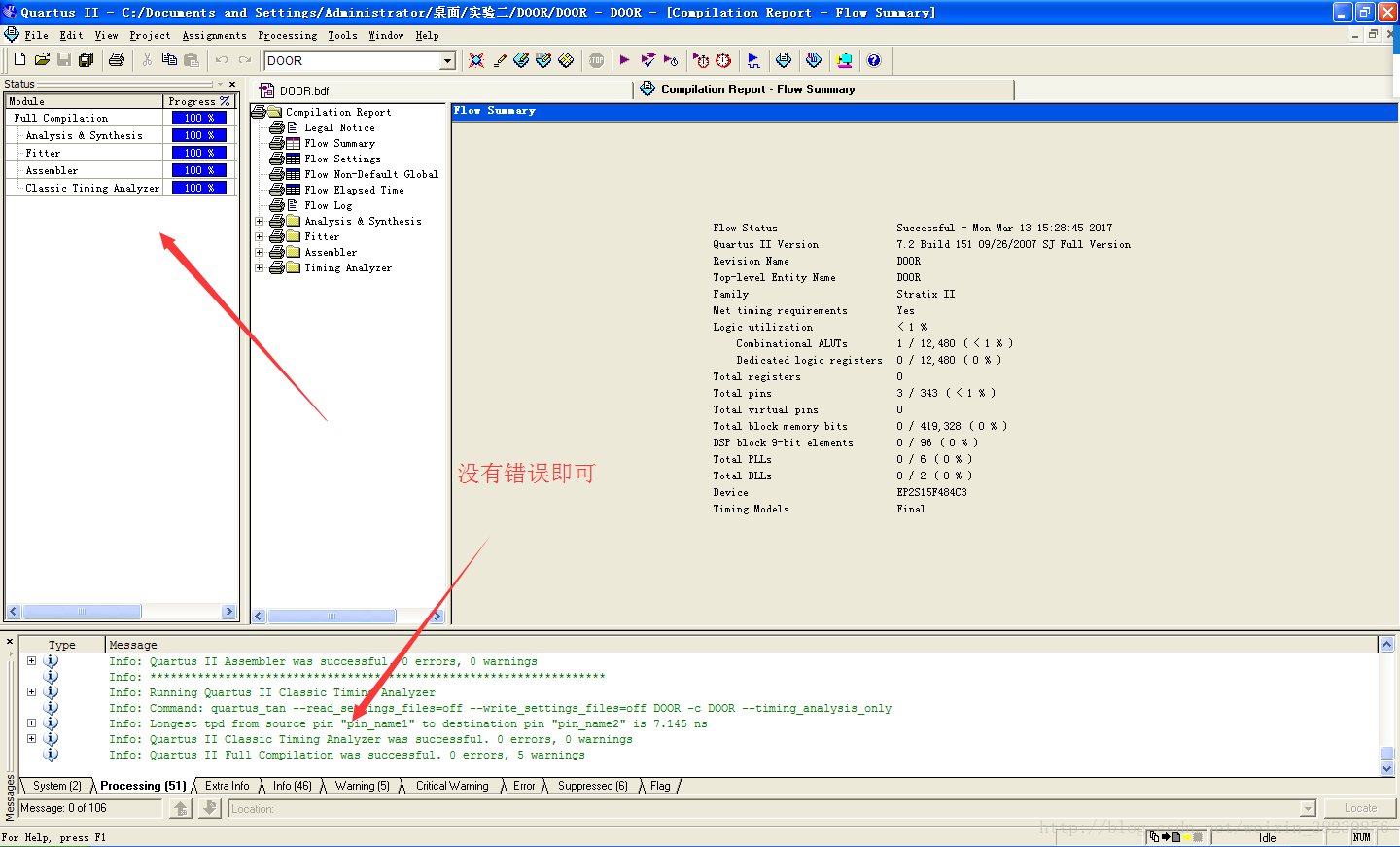Viewport: 1400px width, 847px height.
Task: Expand the Analysis & Synthesis report folder
Action: tap(260, 221)
